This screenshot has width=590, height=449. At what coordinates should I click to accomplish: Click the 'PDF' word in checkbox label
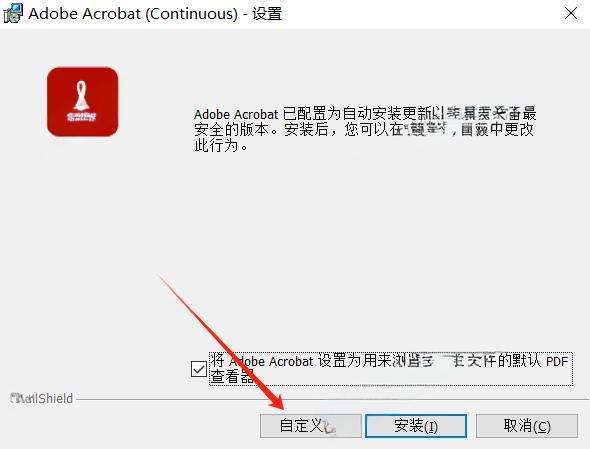pos(557,362)
